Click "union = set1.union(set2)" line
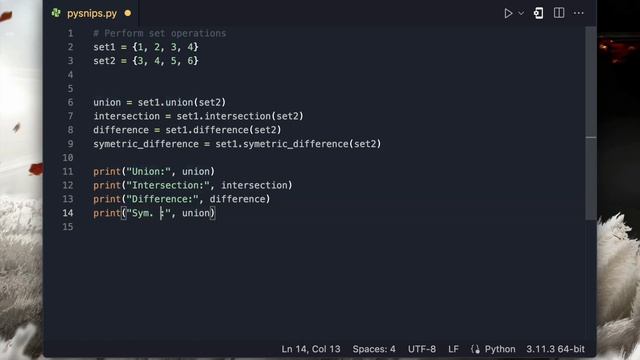 tap(159, 102)
